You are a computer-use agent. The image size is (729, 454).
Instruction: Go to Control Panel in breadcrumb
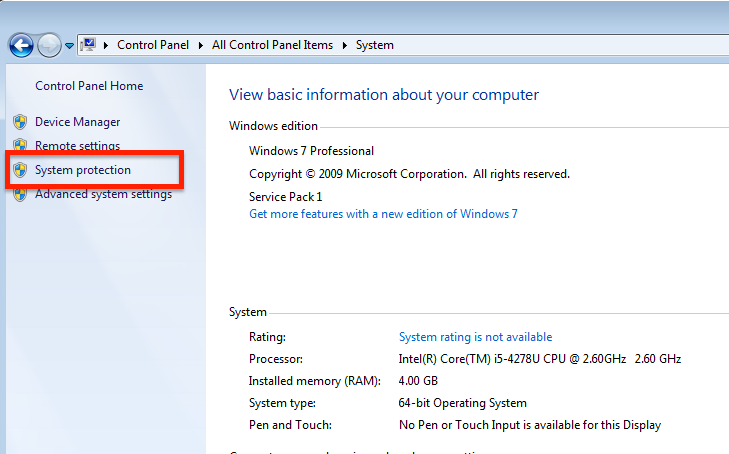click(153, 45)
